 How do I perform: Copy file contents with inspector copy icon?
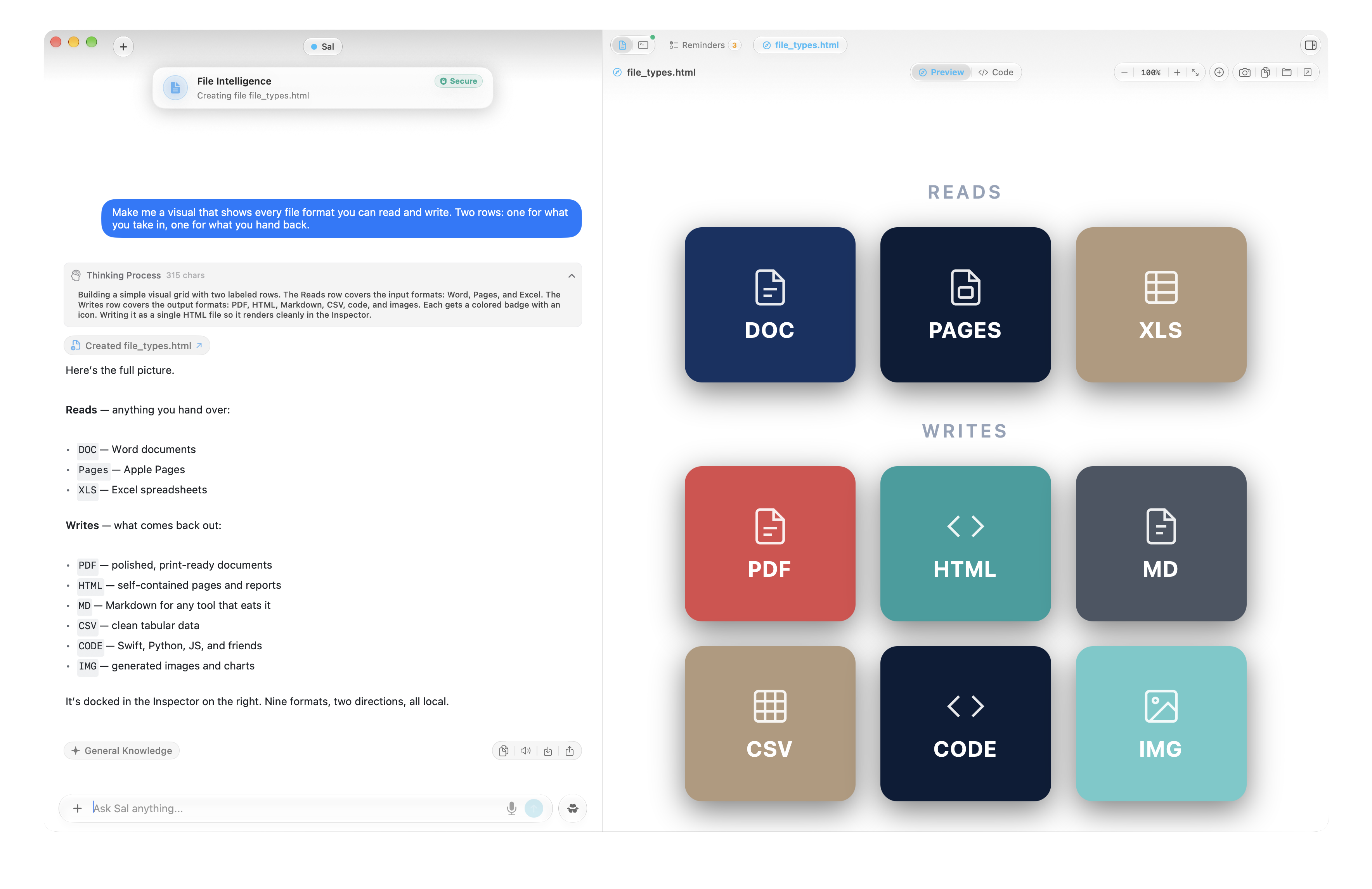1265,72
